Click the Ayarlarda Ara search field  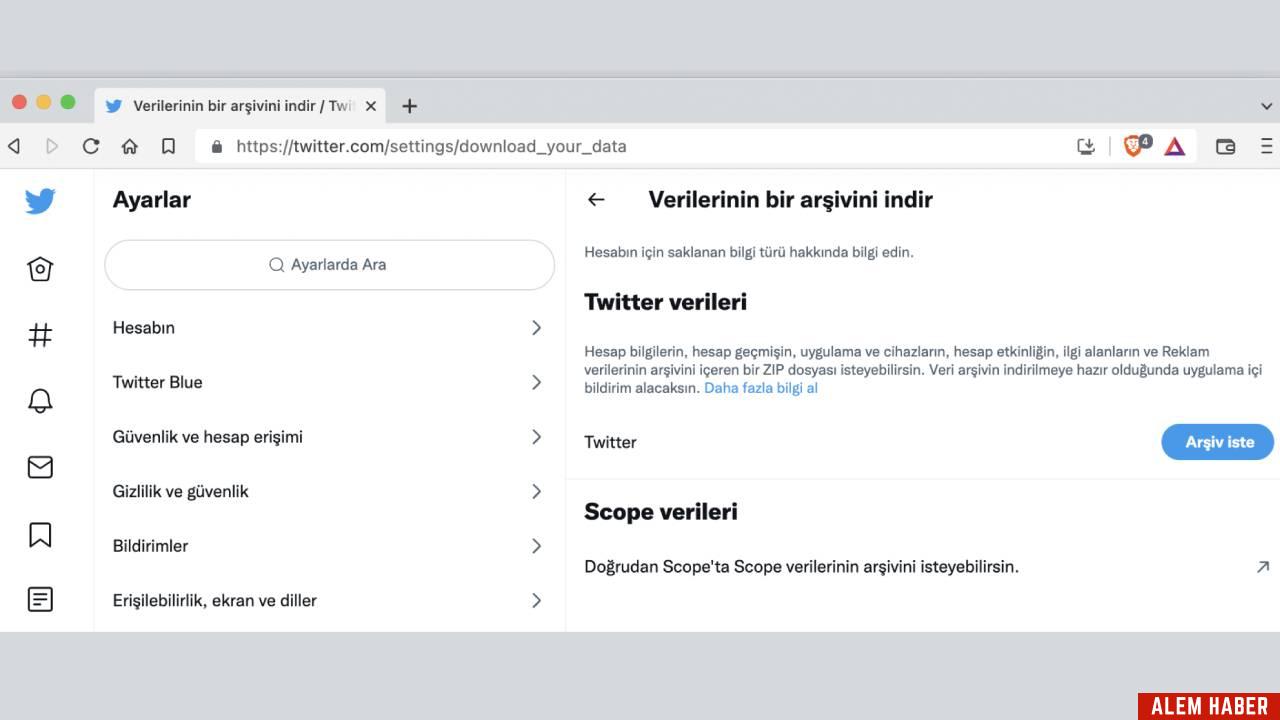[329, 265]
